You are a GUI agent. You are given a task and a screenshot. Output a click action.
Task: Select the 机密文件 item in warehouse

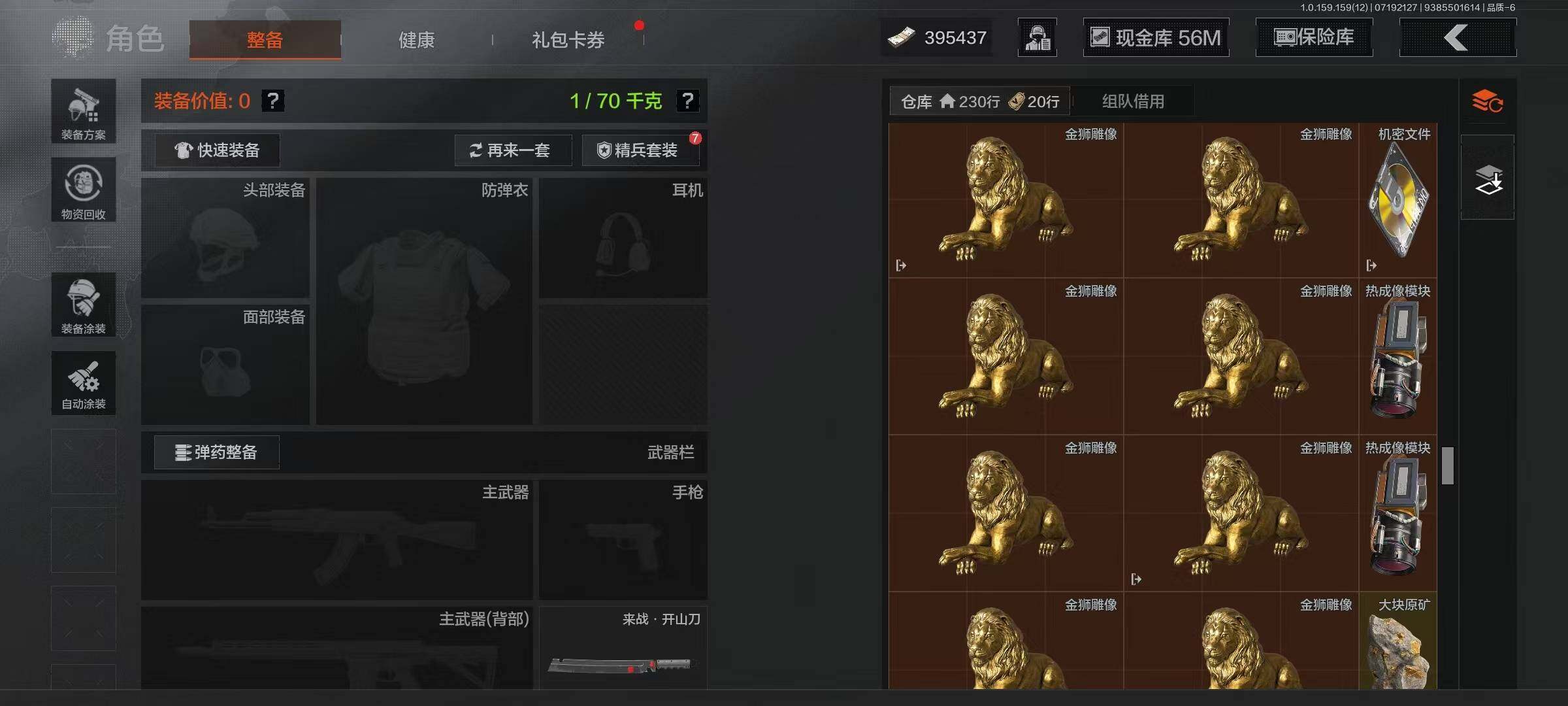click(1397, 200)
